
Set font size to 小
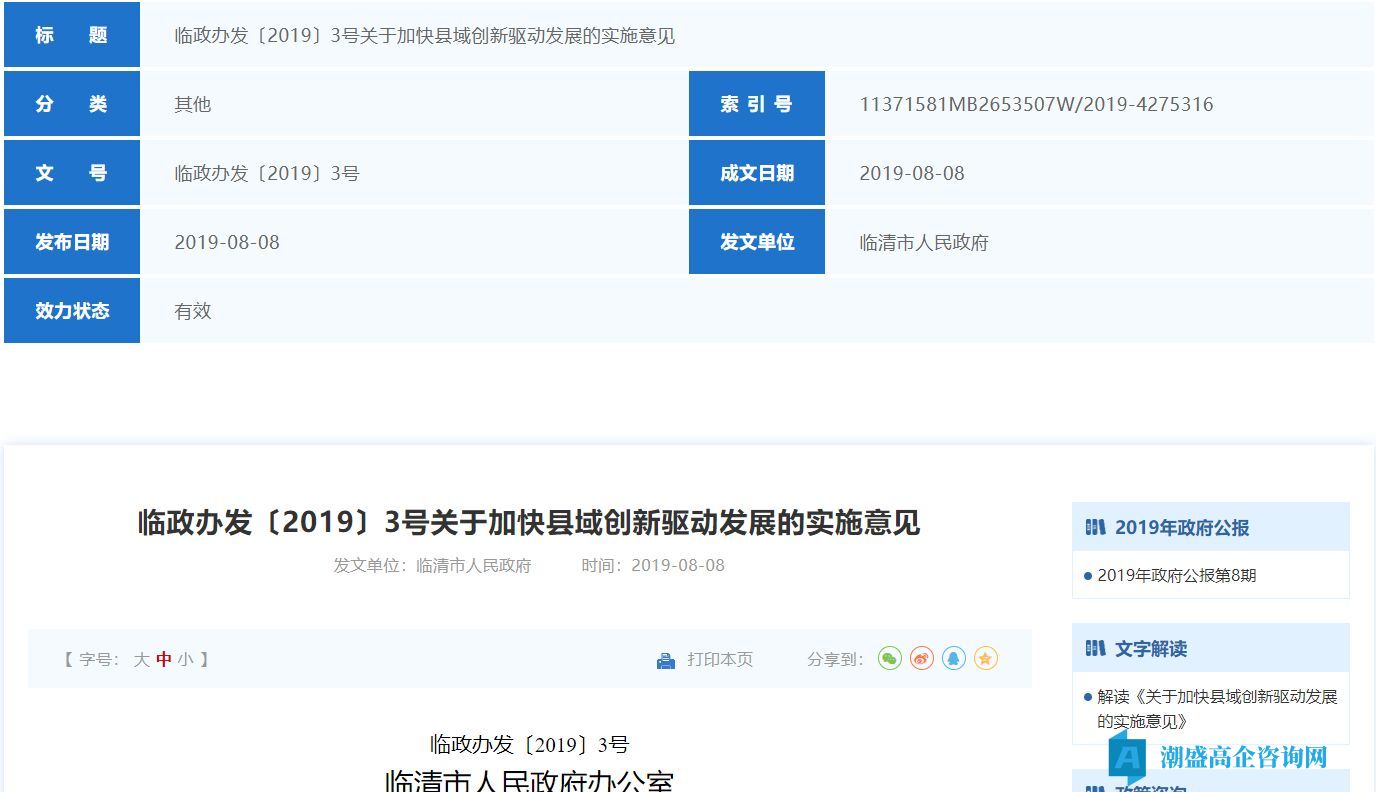(185, 659)
